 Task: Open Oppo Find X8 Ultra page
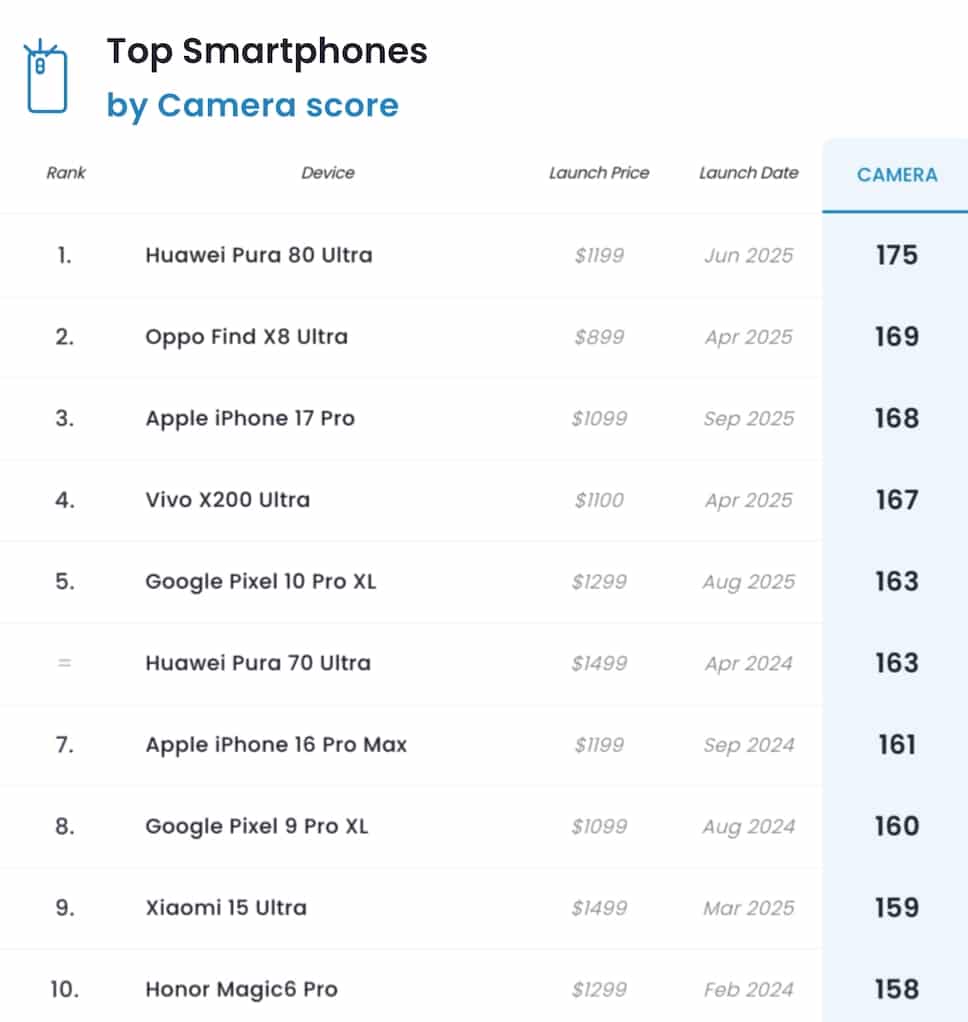coord(246,337)
